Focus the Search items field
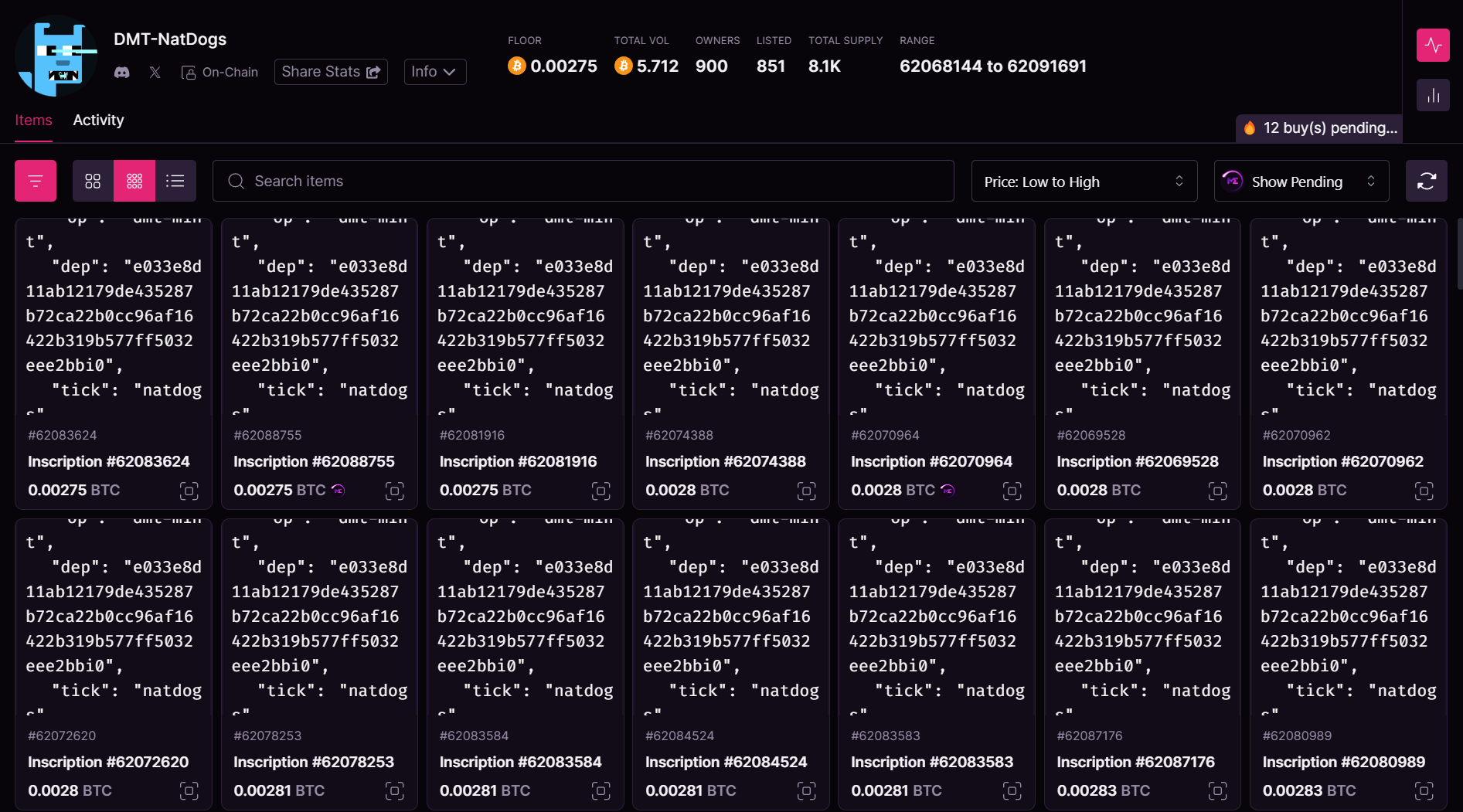This screenshot has width=1463, height=812. 583,181
